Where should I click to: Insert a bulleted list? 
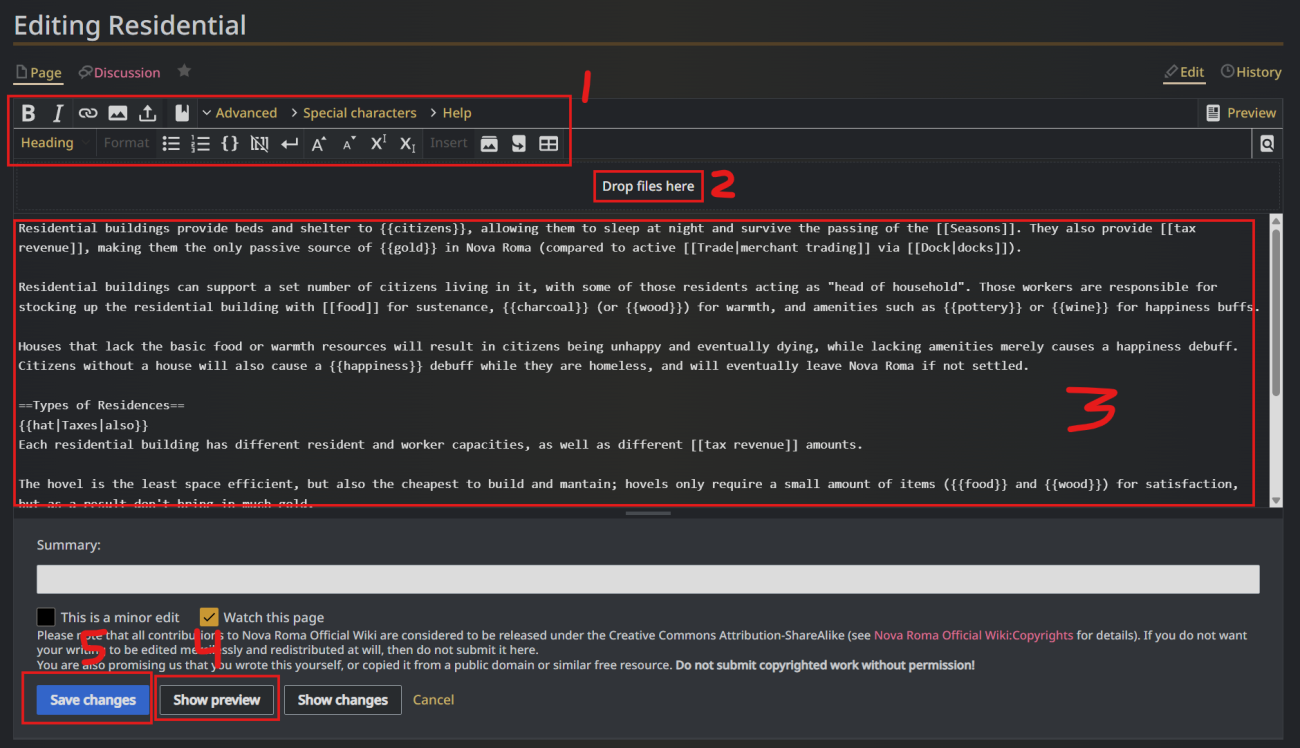pyautogui.click(x=171, y=143)
